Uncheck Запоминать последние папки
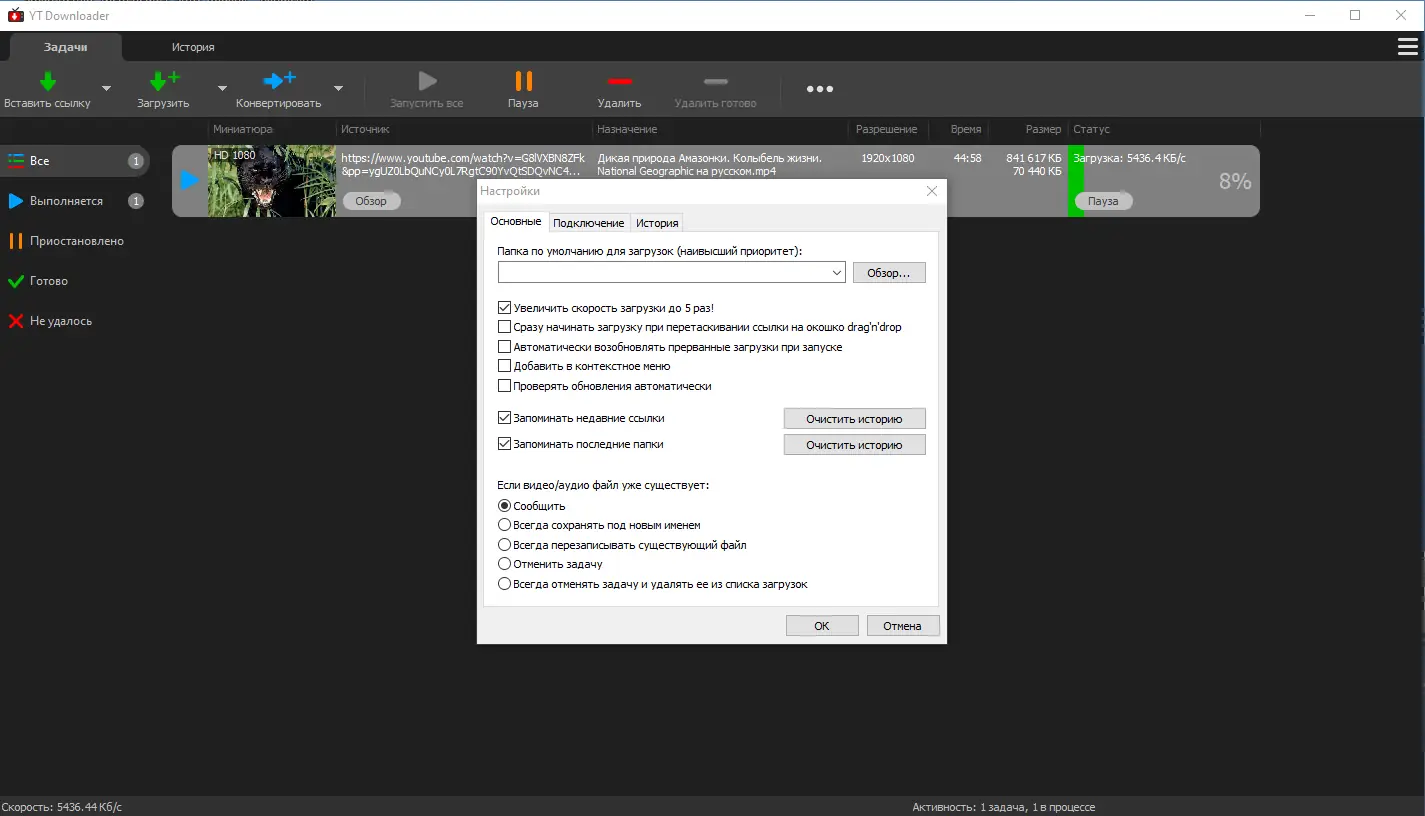The height and width of the screenshot is (816, 1425). pos(504,444)
